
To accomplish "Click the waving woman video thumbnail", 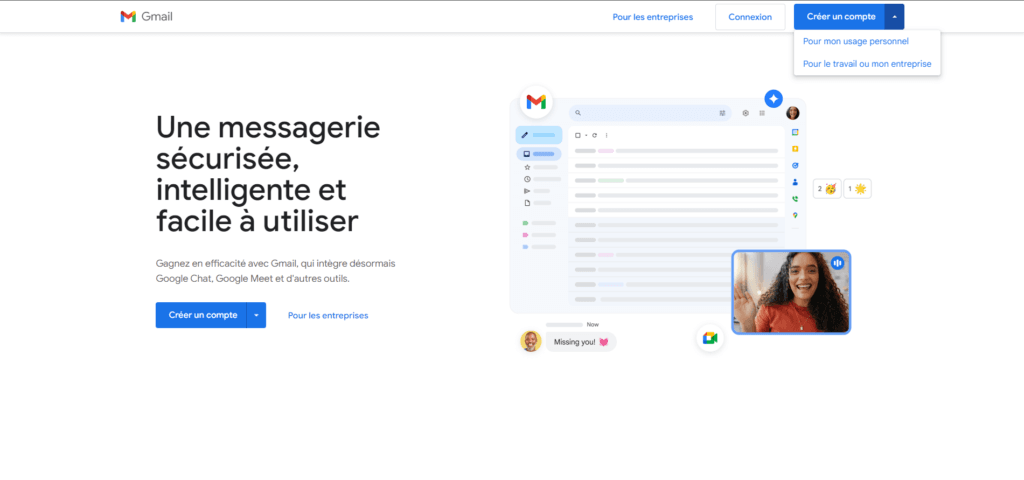I will [x=791, y=292].
